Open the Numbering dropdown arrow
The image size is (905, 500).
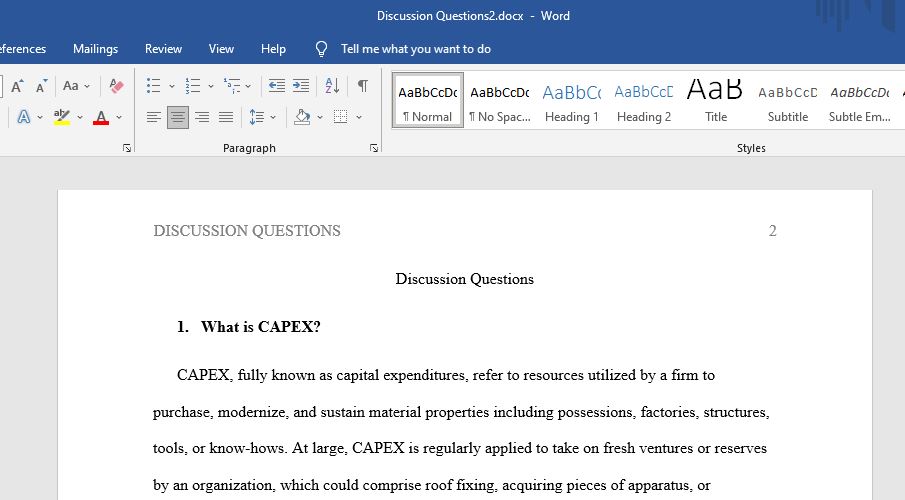211,86
